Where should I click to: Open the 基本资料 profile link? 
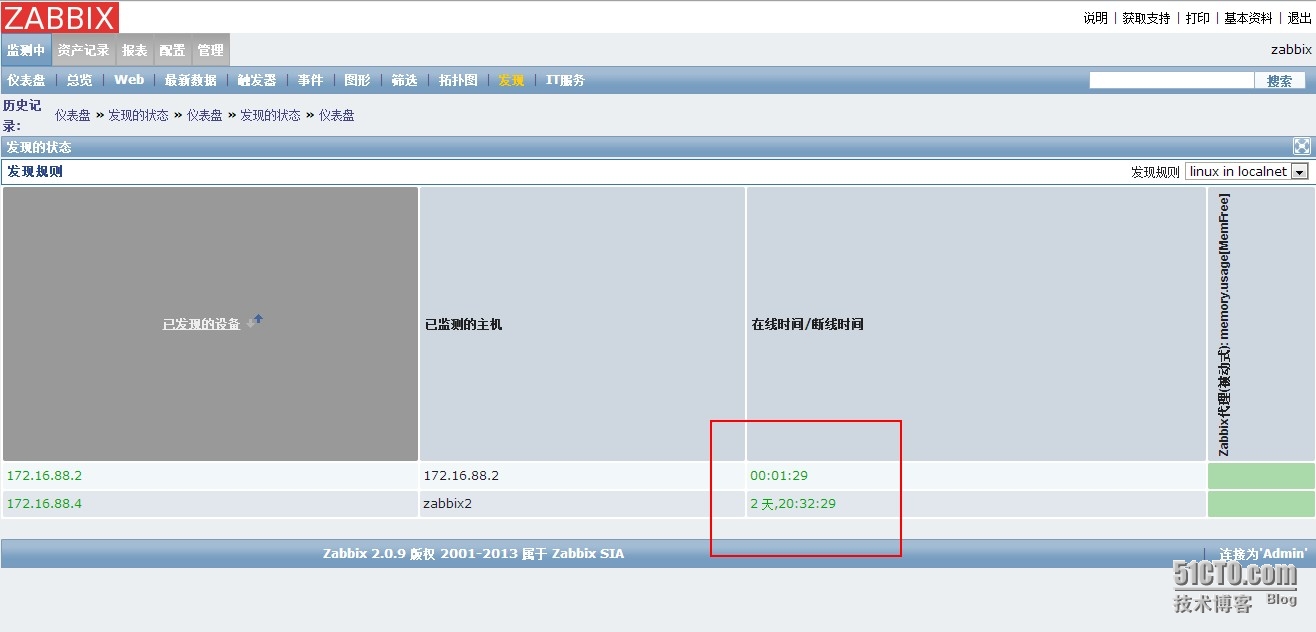click(1248, 18)
